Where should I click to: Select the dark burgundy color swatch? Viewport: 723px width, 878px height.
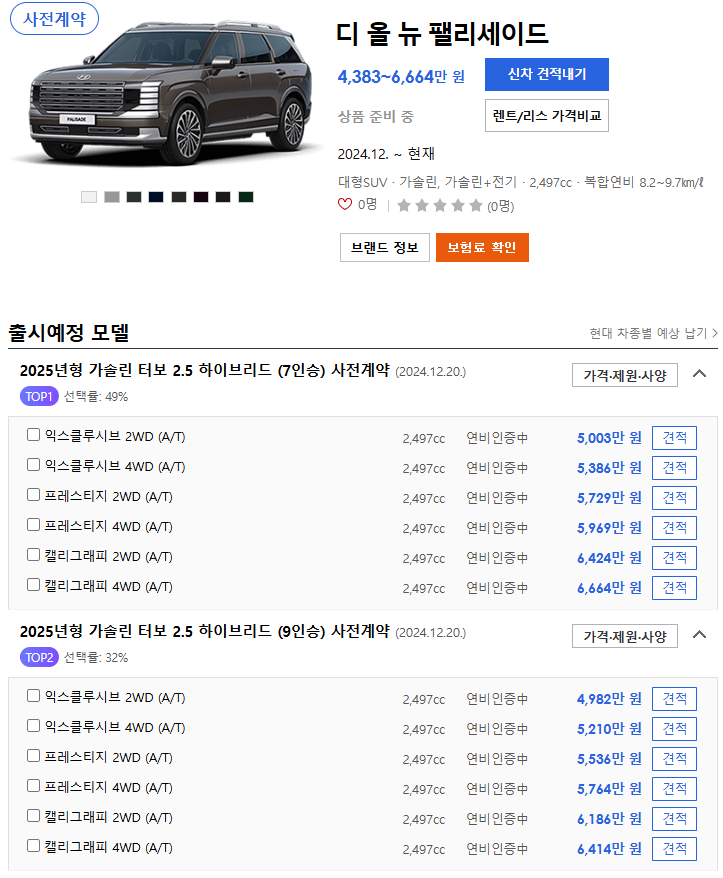click(x=201, y=197)
